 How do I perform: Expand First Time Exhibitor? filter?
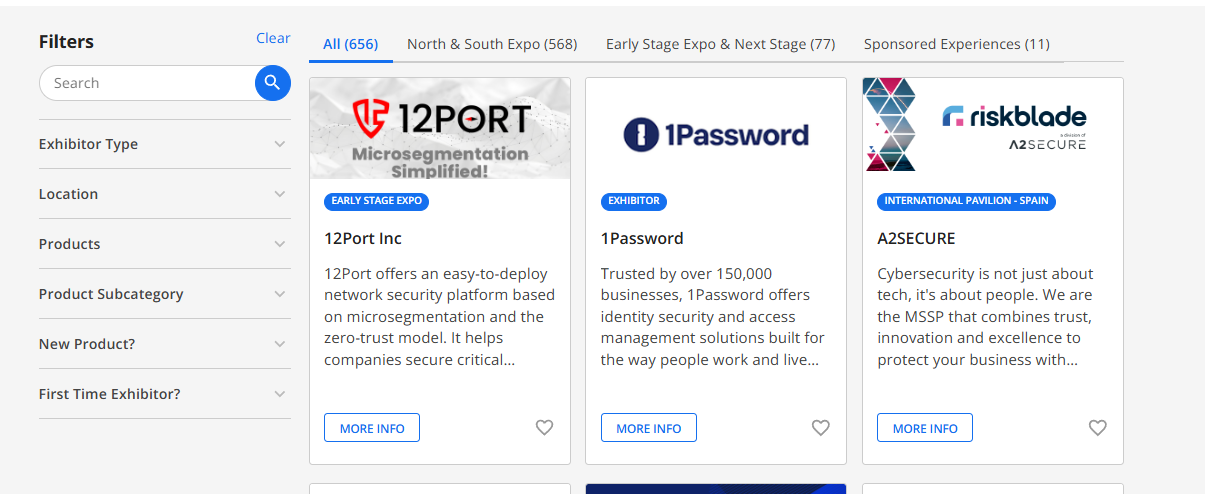(x=279, y=394)
